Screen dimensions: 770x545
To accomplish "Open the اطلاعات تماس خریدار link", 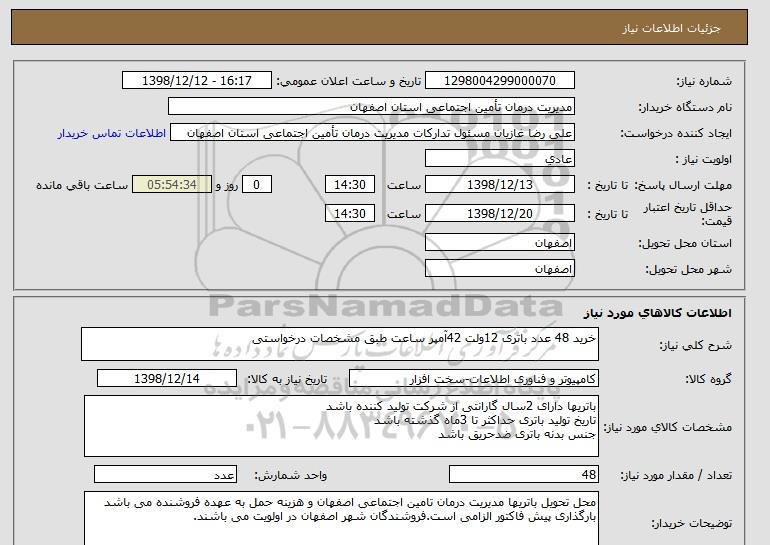I will pos(111,134).
